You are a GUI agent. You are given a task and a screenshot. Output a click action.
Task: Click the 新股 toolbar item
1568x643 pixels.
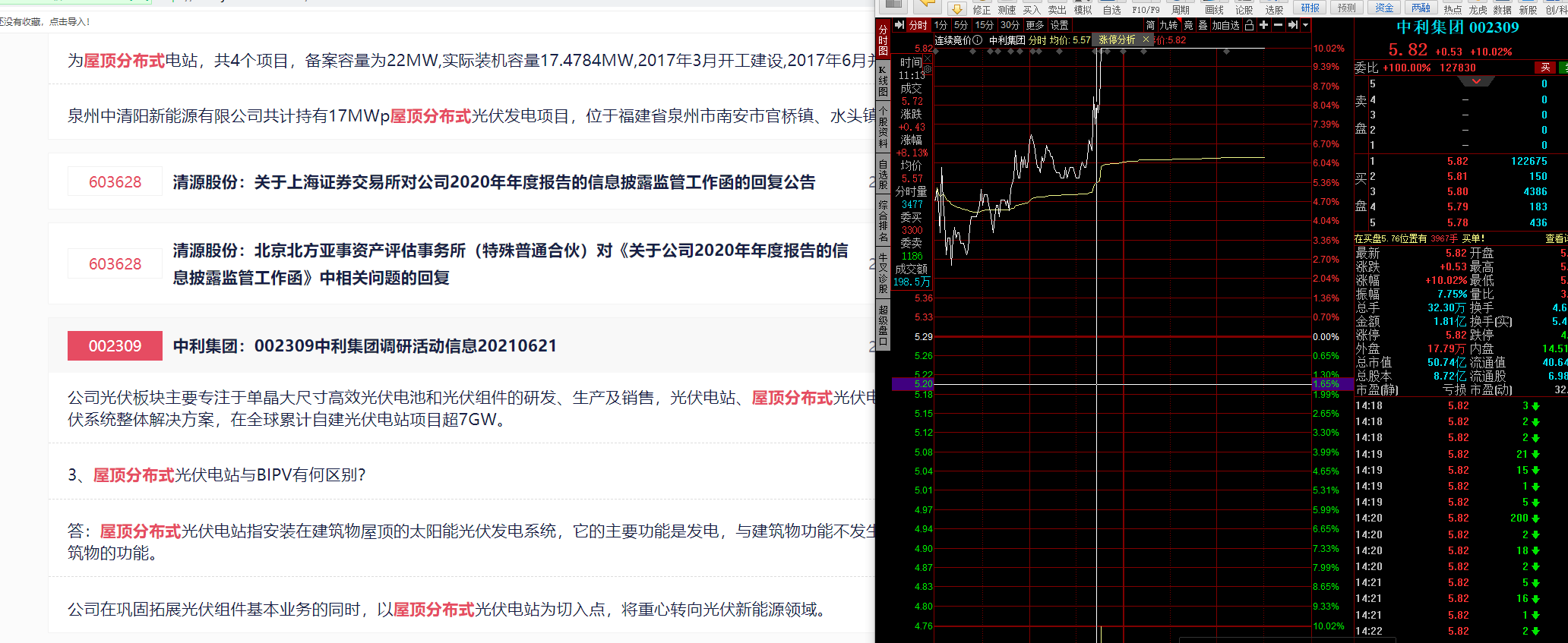(1528, 10)
